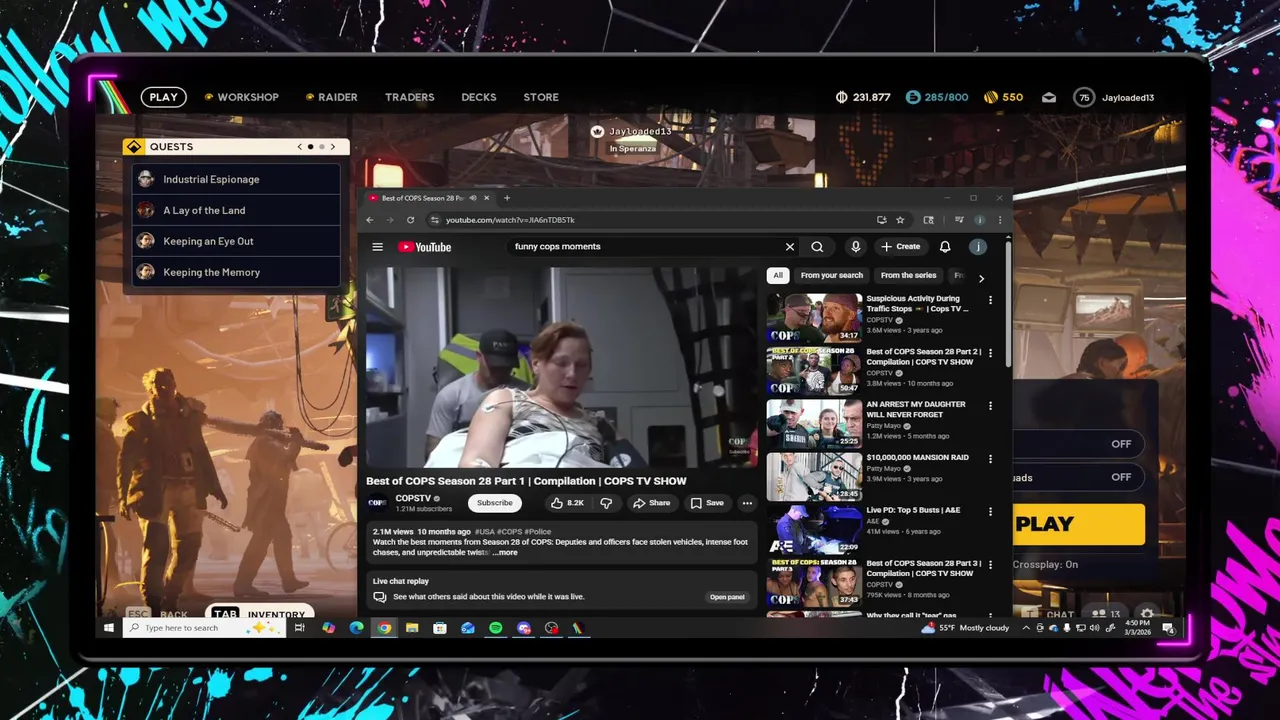This screenshot has height=720, width=1280.
Task: Open the STORE tab
Action: (x=541, y=97)
